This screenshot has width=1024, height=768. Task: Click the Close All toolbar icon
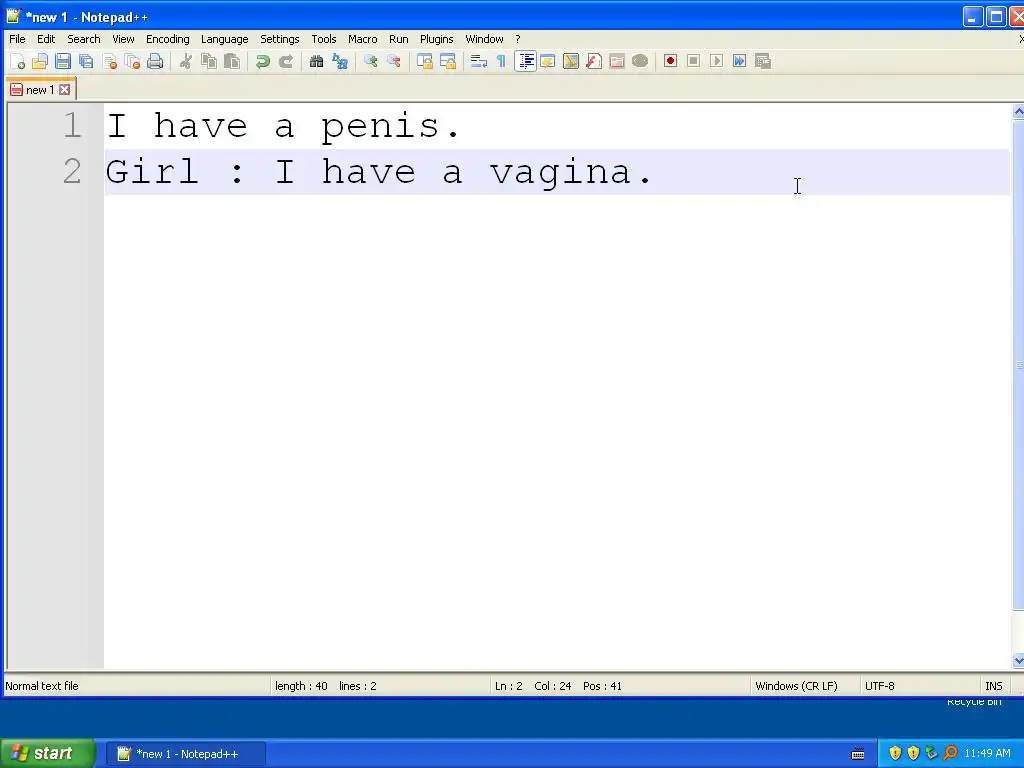click(133, 61)
